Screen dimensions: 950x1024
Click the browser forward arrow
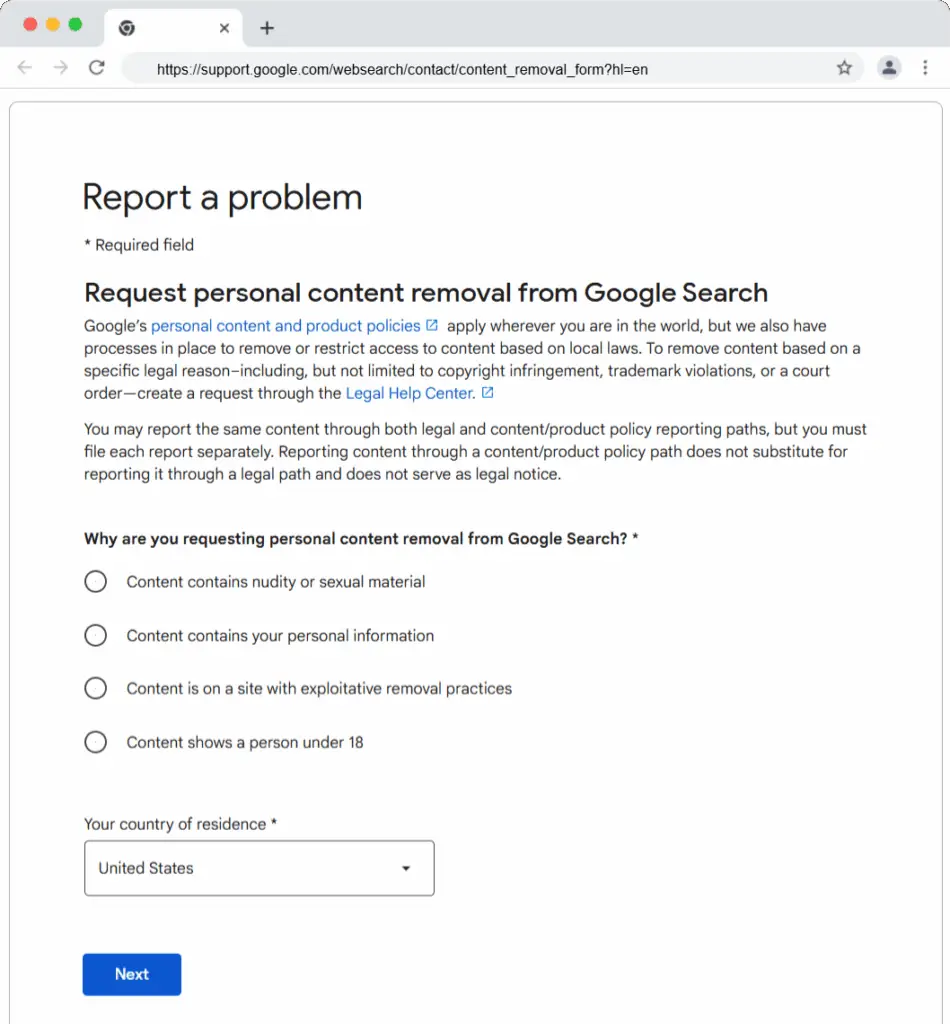click(61, 68)
